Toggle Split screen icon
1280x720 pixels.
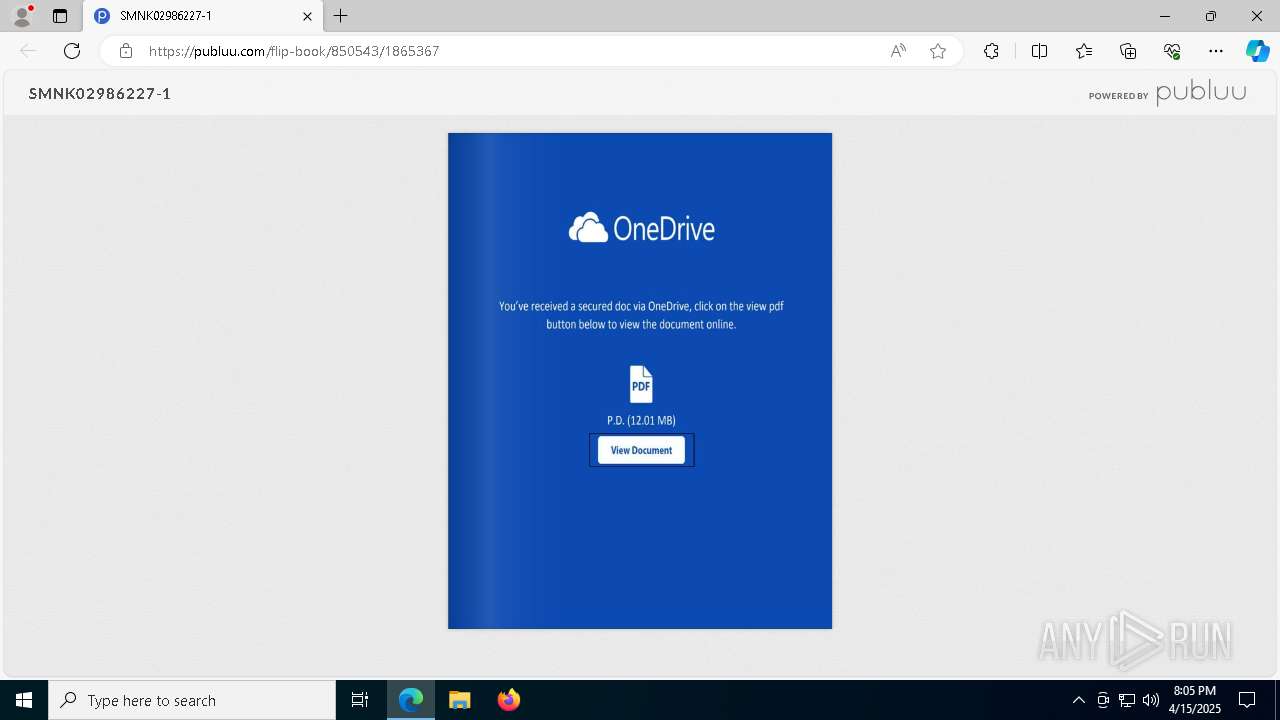pos(1039,51)
